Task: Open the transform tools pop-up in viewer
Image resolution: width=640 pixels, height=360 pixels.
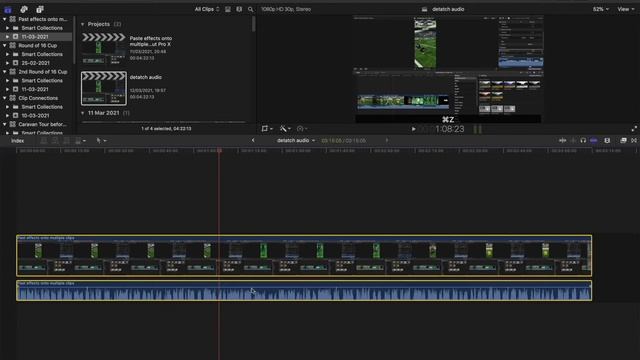Action: coord(267,129)
